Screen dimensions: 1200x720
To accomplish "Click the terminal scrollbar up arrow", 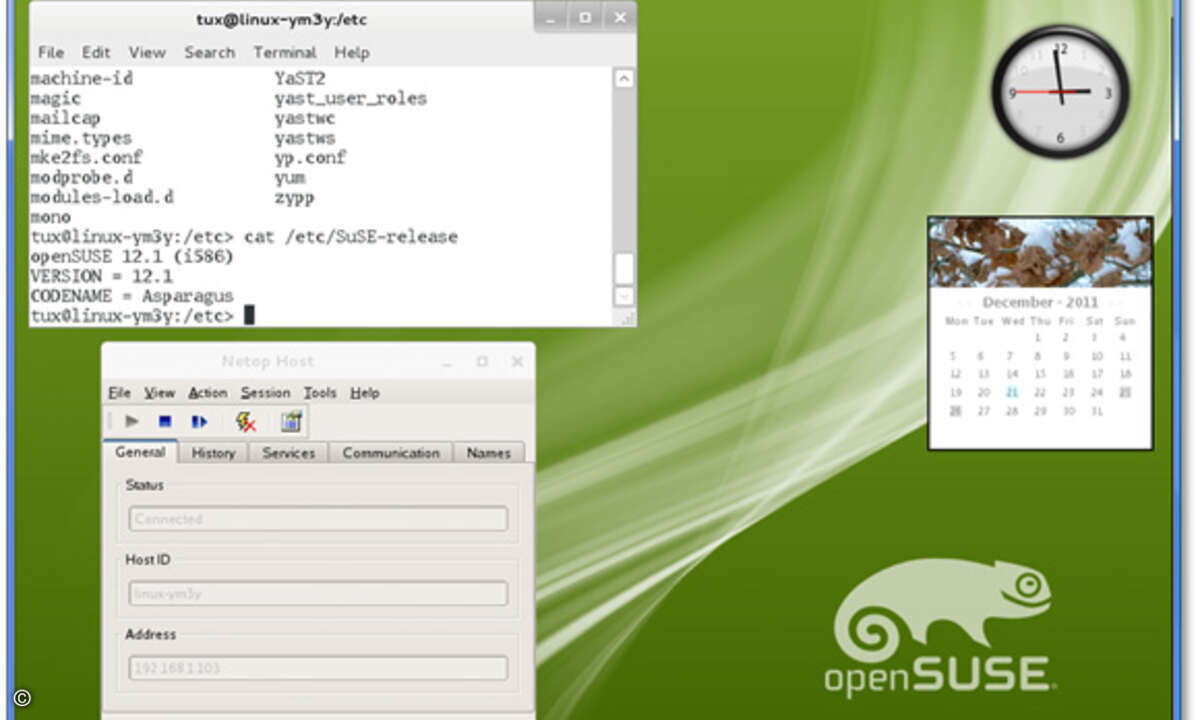I will 624,78.
